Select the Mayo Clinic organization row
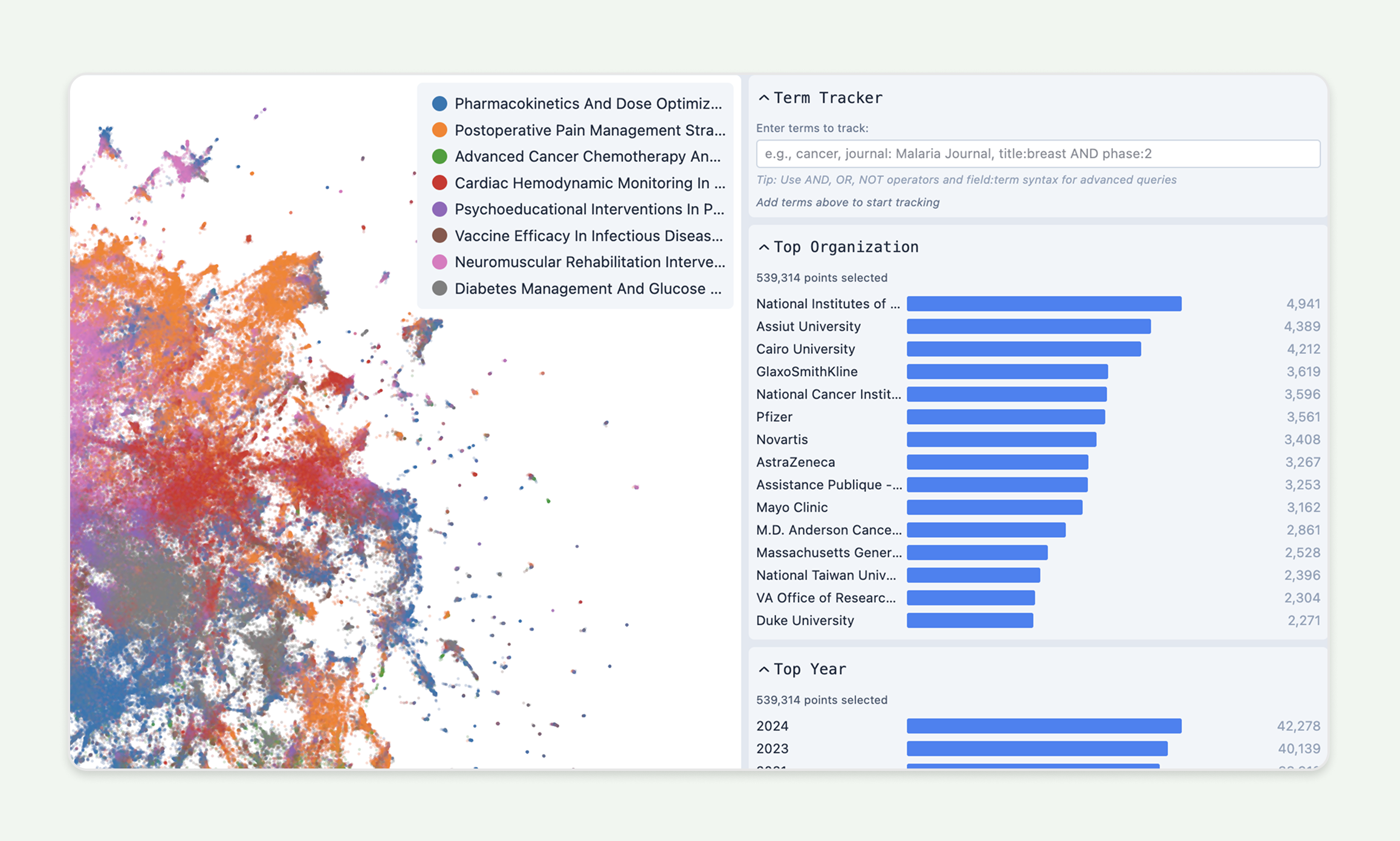 pyautogui.click(x=1038, y=507)
